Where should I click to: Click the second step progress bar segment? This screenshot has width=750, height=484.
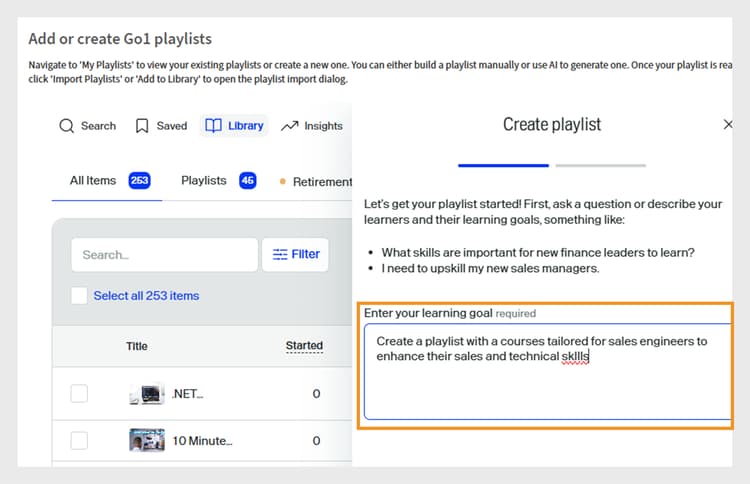click(x=601, y=165)
